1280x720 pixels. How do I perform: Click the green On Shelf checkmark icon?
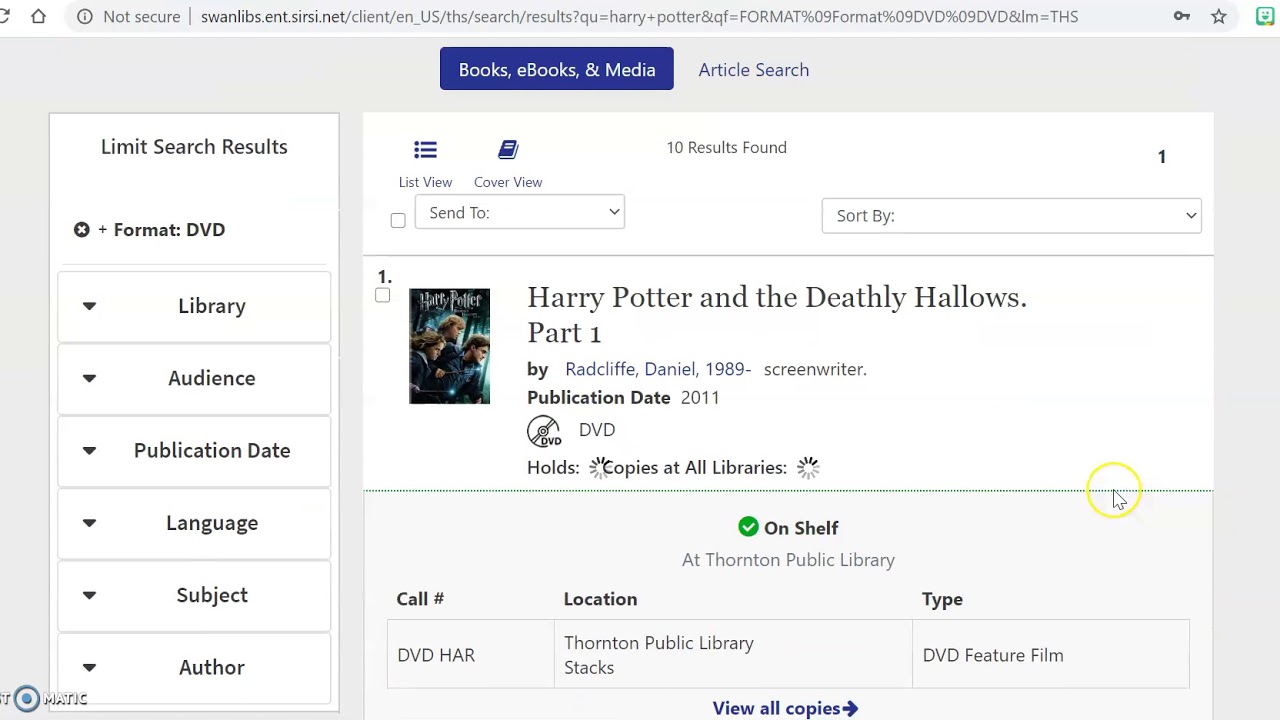748,527
